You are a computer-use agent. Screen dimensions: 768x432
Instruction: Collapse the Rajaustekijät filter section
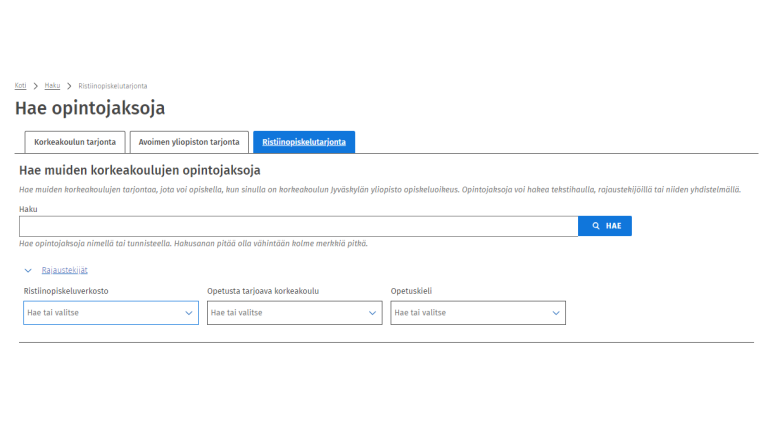(x=64, y=270)
